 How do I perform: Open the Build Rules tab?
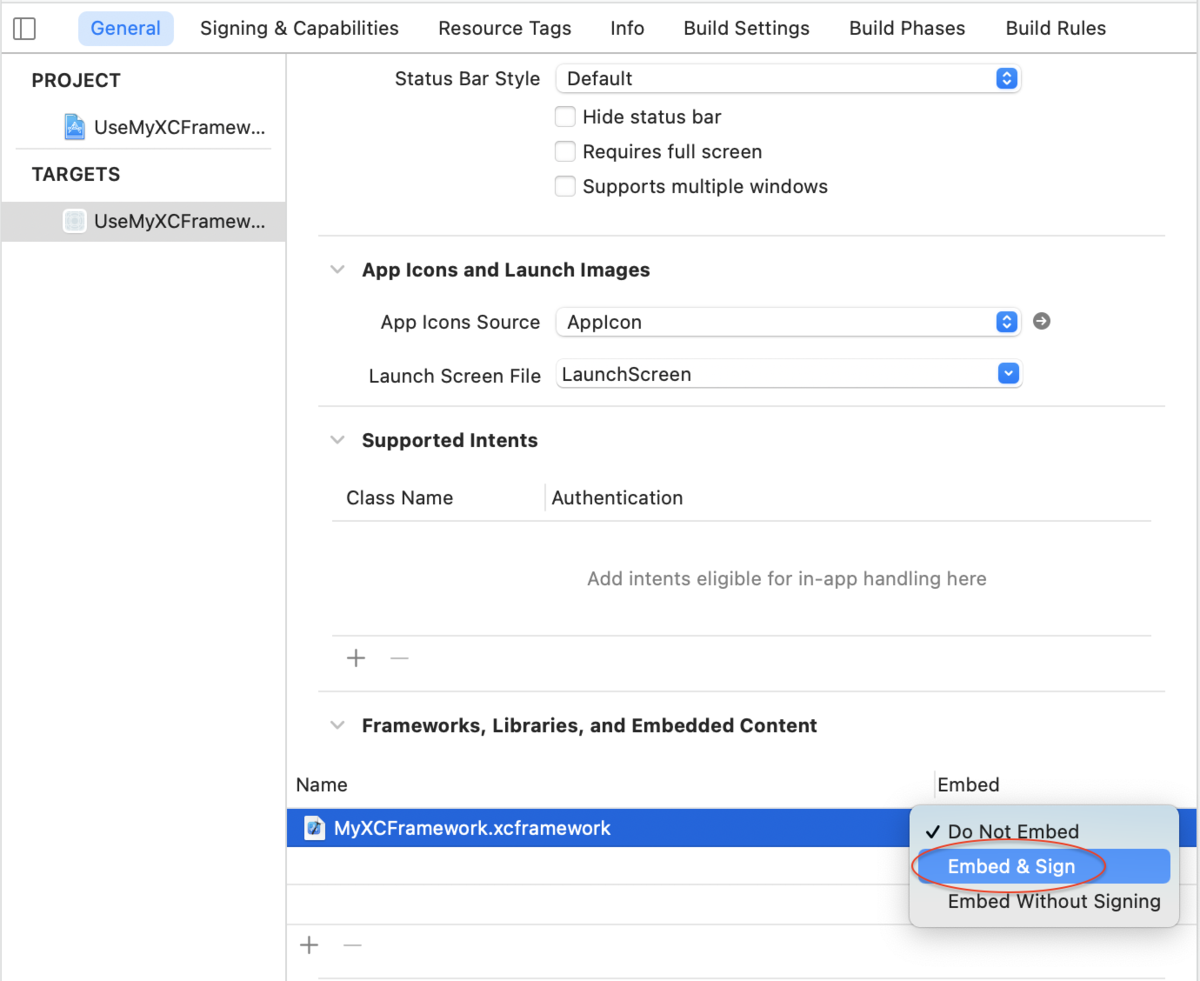(x=1056, y=28)
